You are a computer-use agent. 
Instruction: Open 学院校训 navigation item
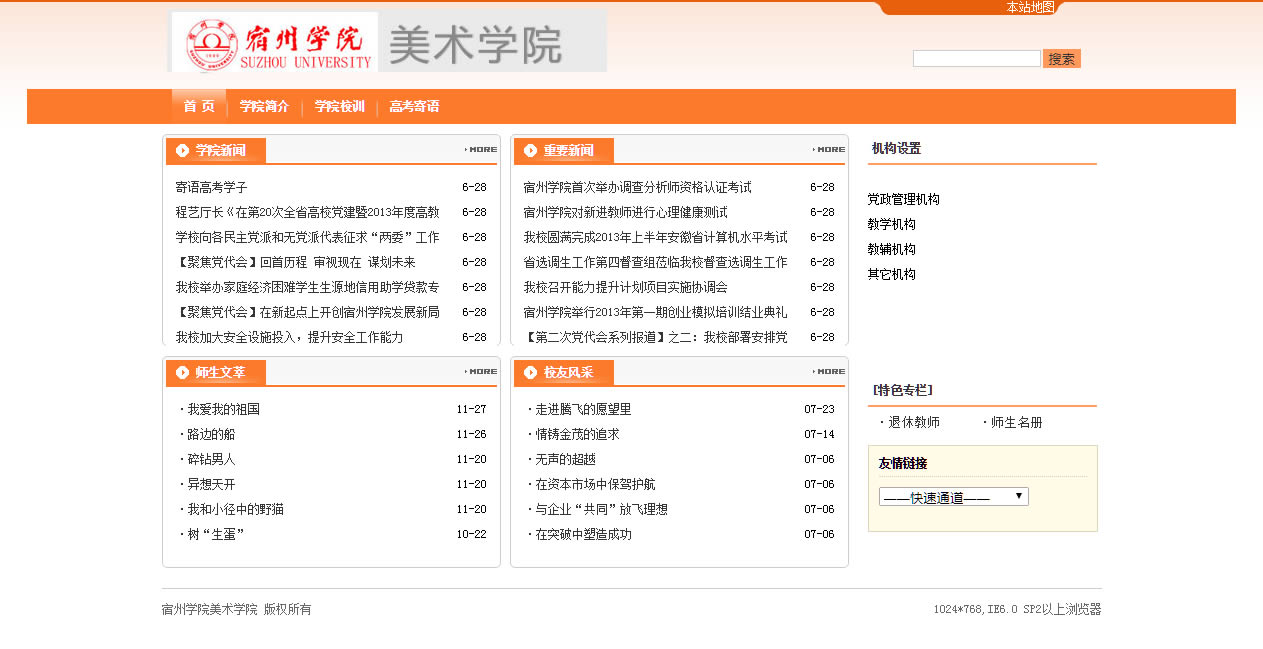click(339, 107)
